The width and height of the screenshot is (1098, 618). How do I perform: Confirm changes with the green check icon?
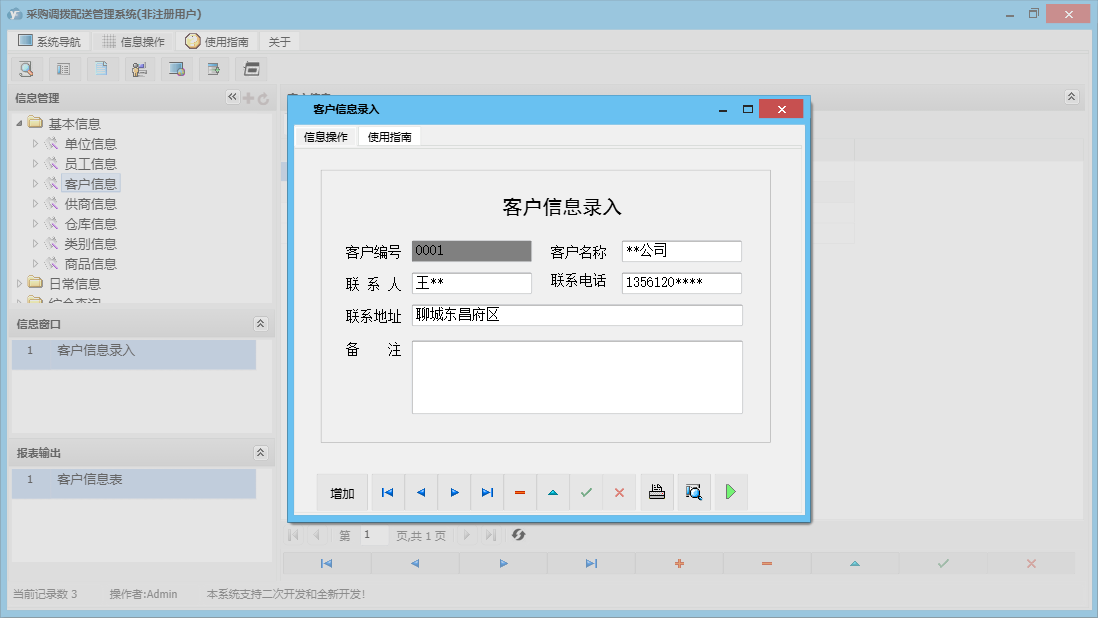586,491
